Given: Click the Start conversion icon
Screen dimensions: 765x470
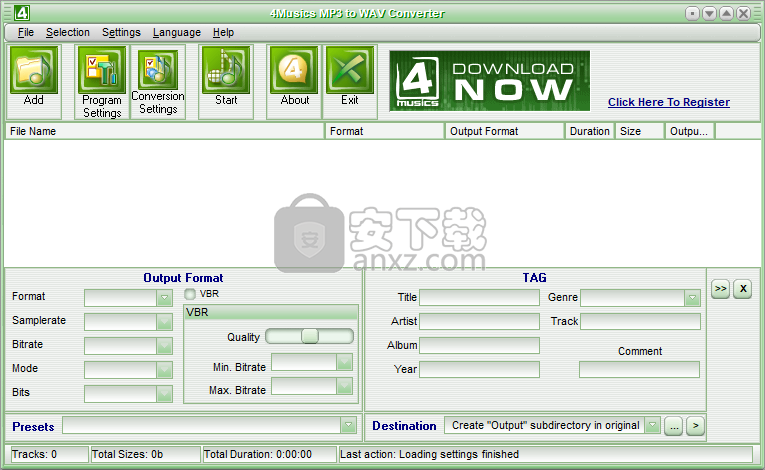Looking at the screenshot, I should click(x=226, y=70).
